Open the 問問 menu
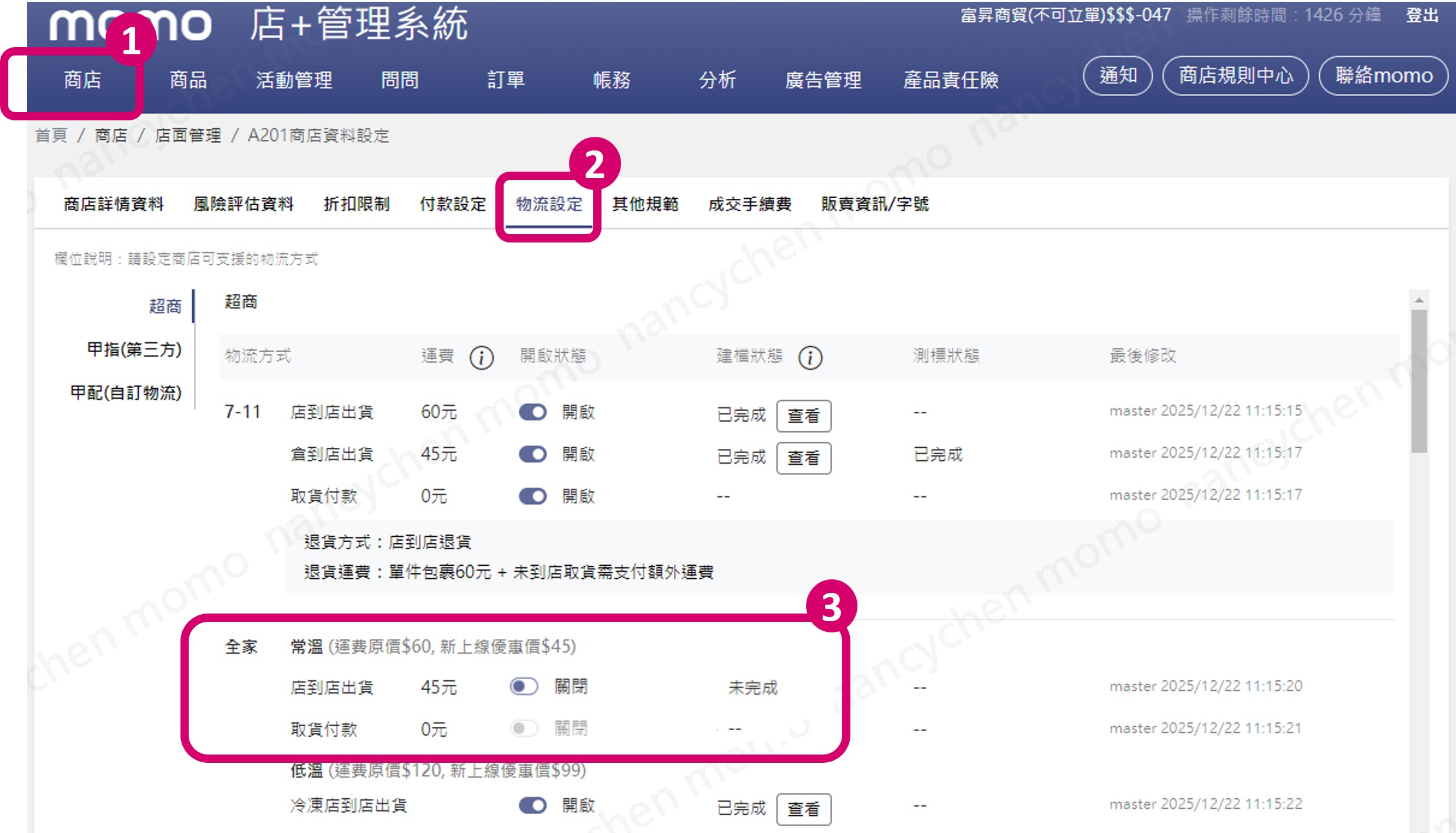Image resolution: width=1456 pixels, height=833 pixels. click(x=400, y=80)
